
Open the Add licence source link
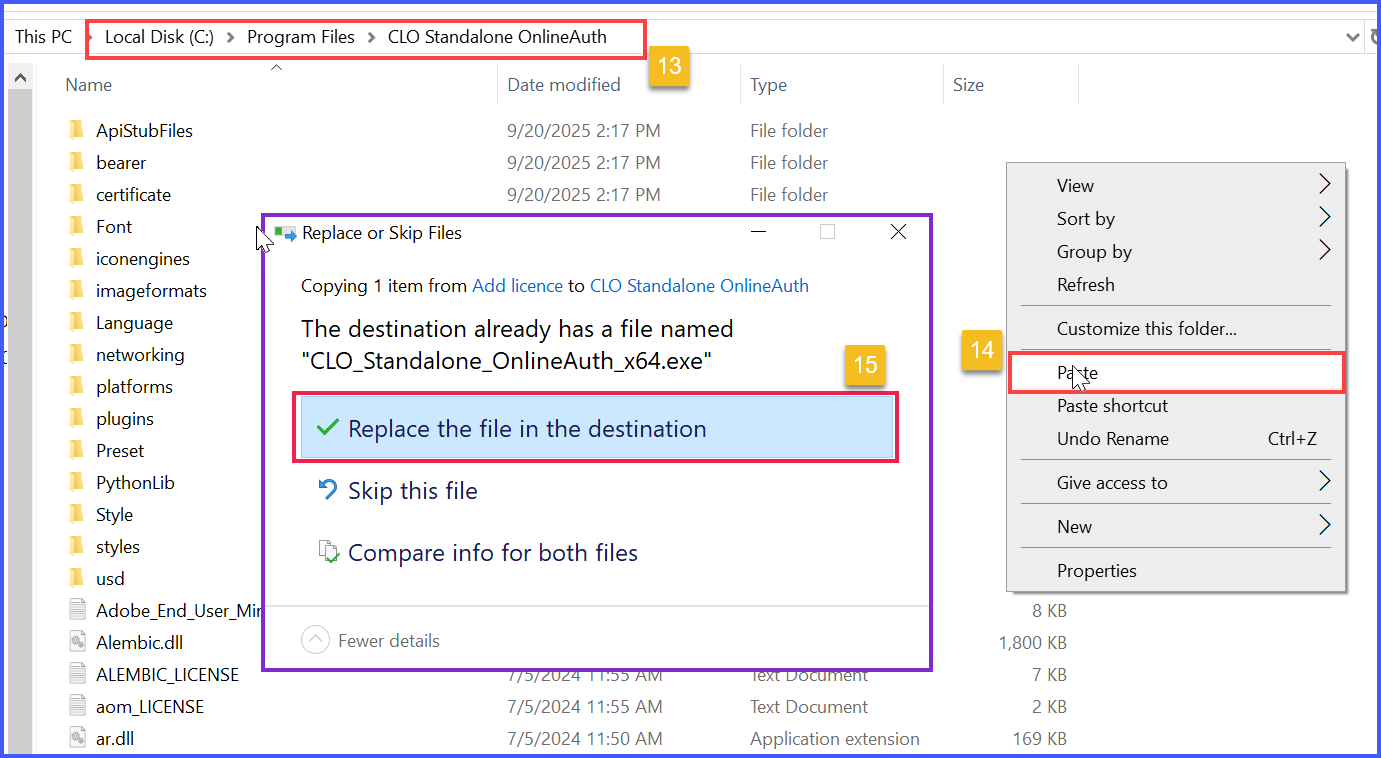click(517, 286)
